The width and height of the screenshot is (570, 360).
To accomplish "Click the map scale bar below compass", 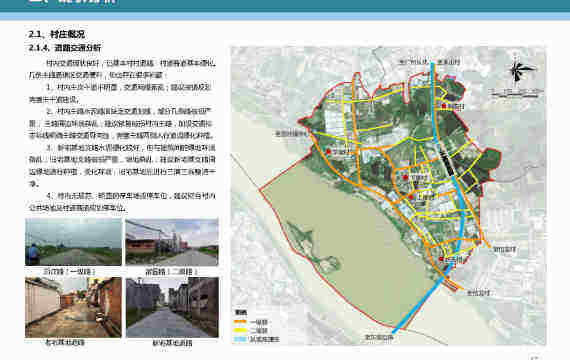I will pyautogui.click(x=517, y=93).
